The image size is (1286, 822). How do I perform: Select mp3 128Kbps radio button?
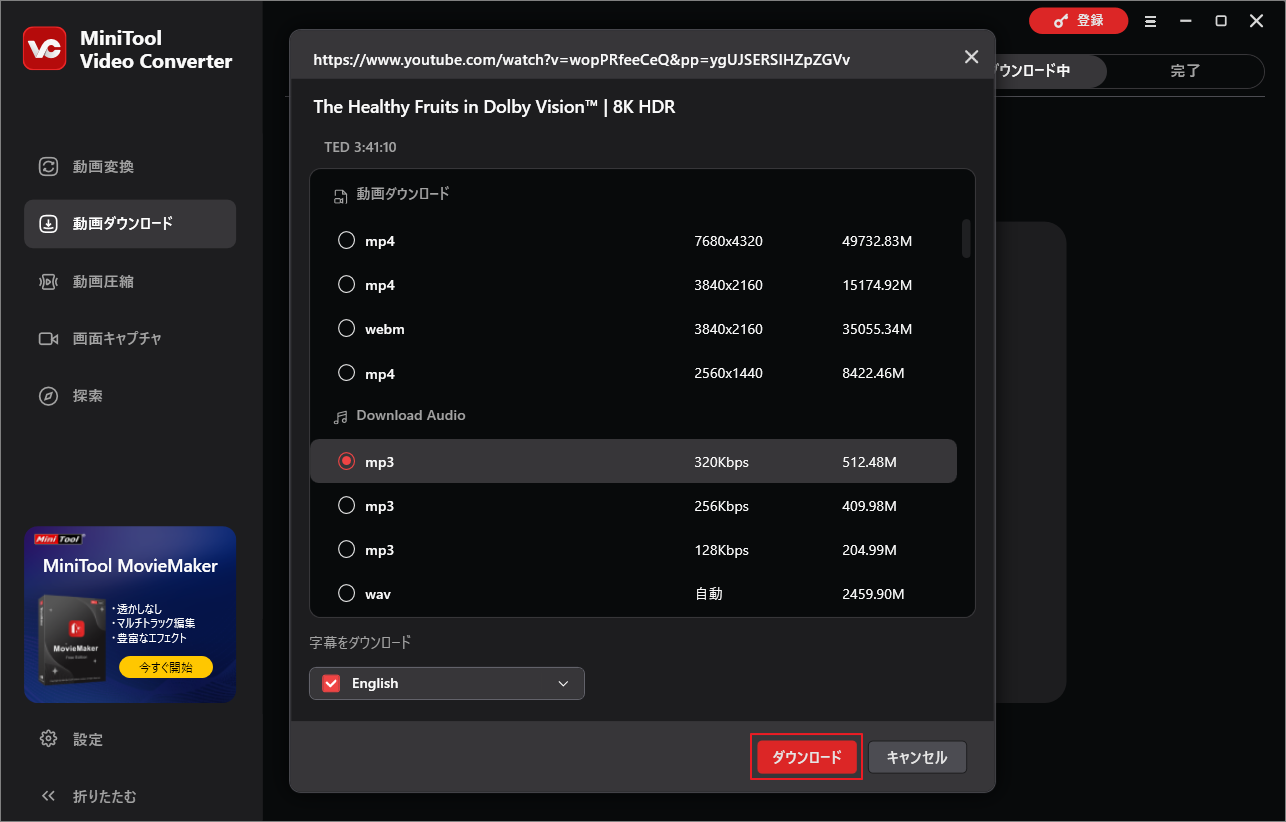tap(346, 549)
